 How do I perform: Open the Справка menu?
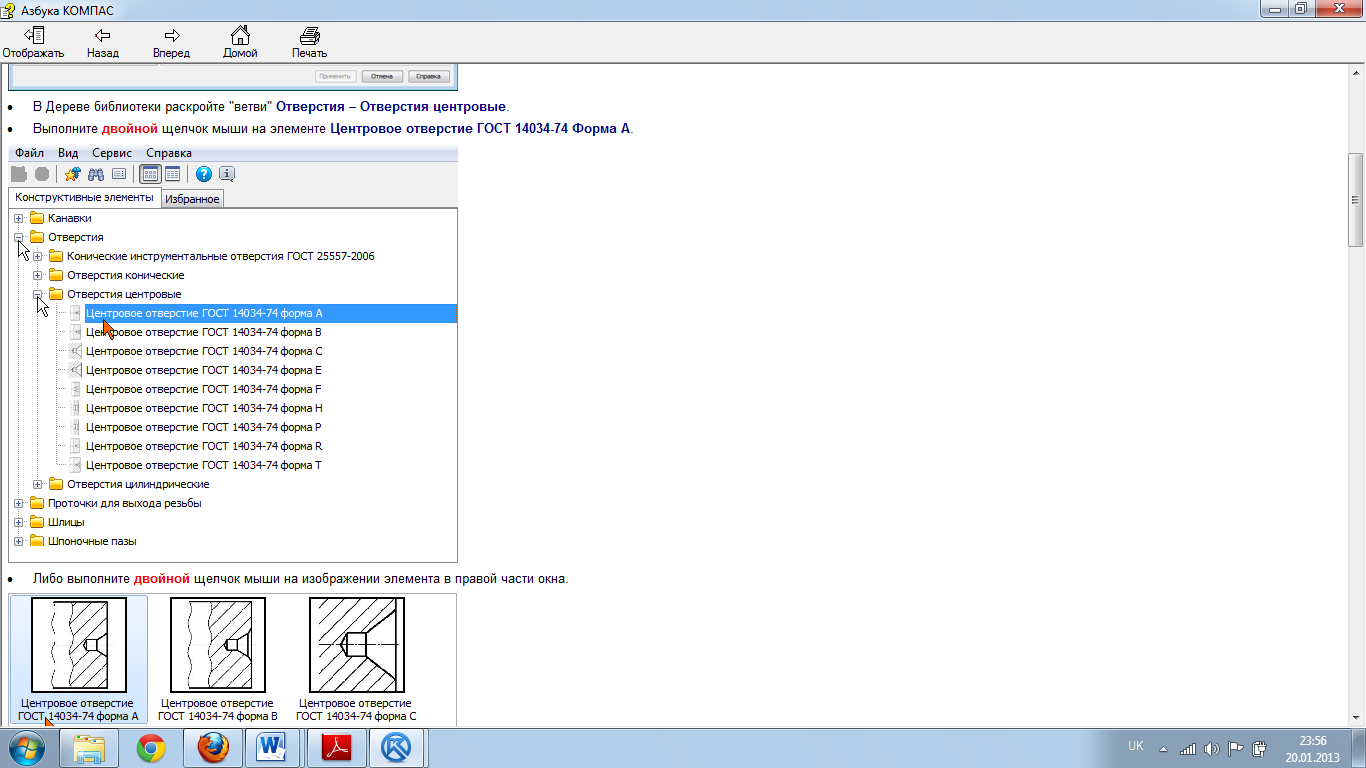169,153
